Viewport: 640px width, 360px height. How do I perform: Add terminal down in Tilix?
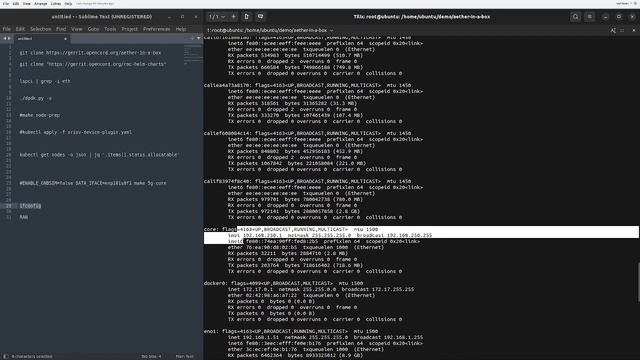coord(260,17)
